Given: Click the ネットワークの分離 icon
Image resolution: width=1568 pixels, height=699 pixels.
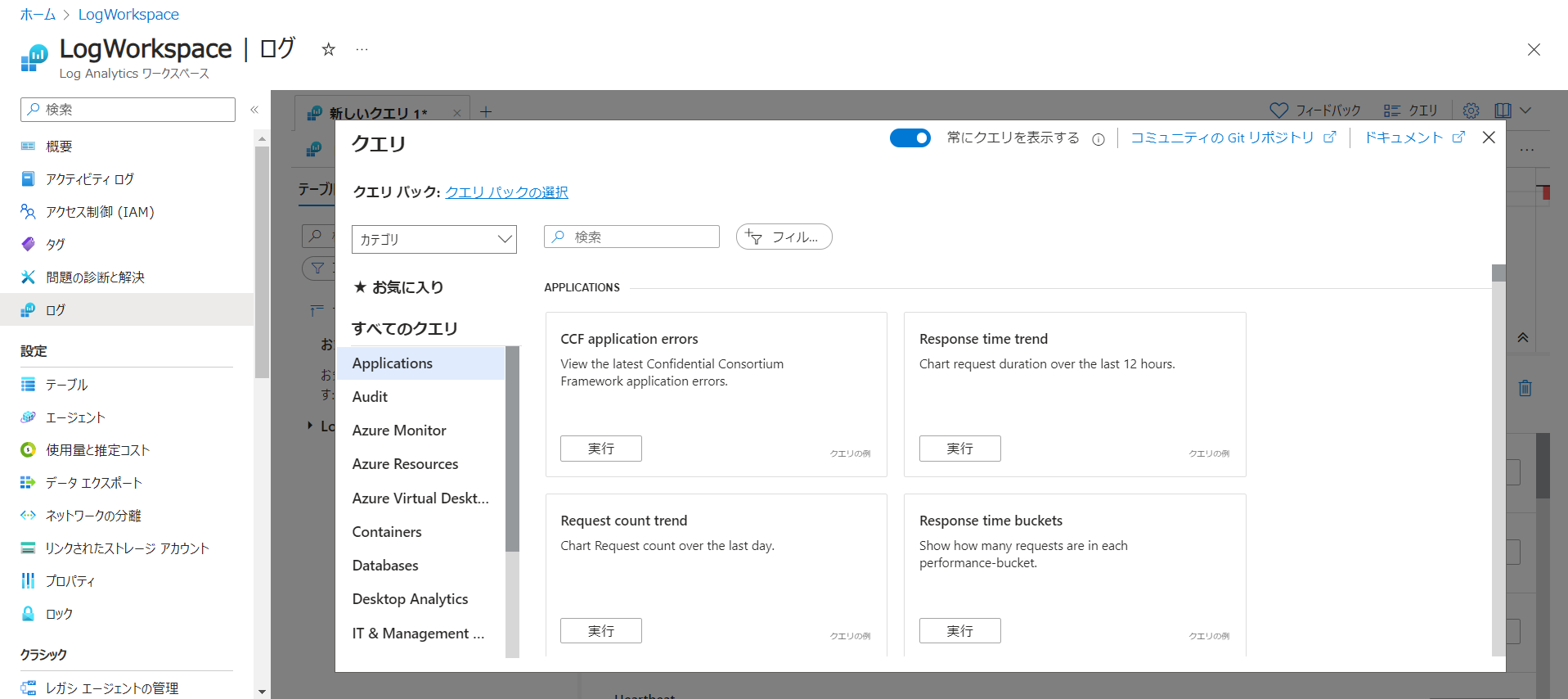Looking at the screenshot, I should coord(28,515).
